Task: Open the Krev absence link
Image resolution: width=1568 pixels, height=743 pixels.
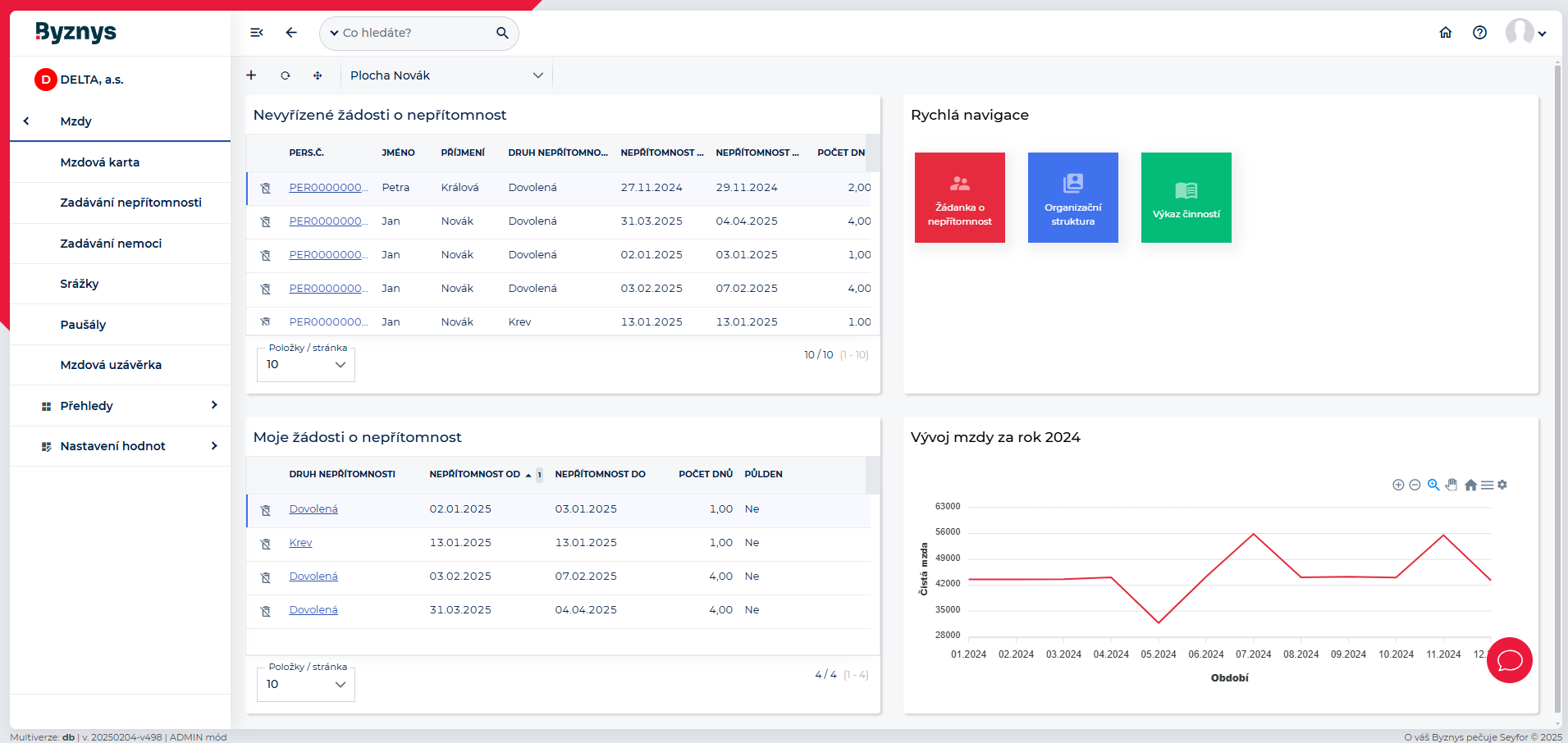Action: point(300,543)
